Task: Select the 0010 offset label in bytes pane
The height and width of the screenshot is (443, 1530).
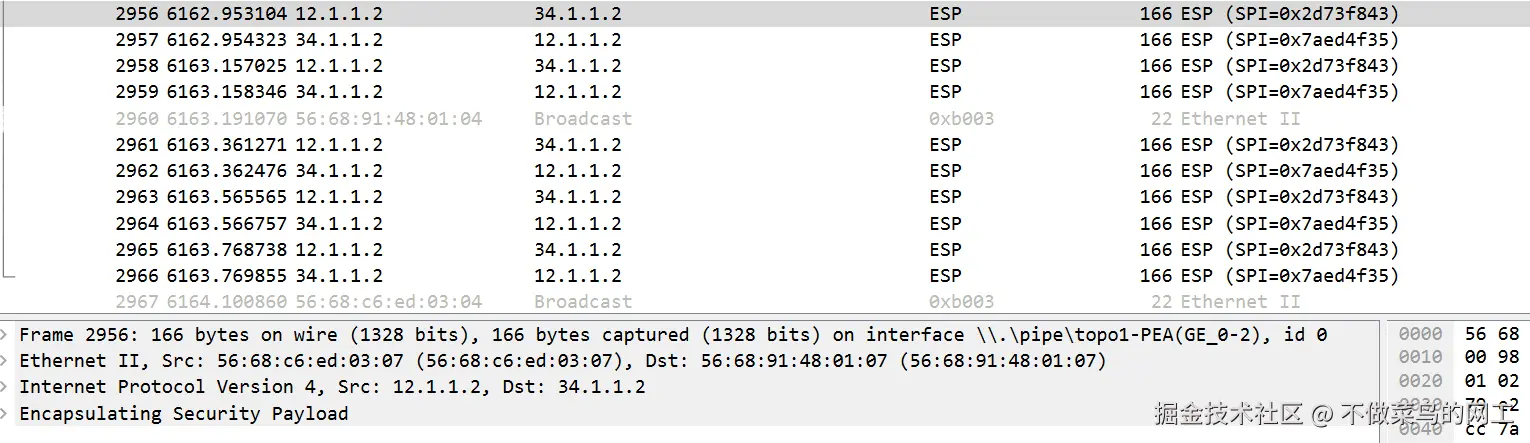Action: tap(1420, 357)
